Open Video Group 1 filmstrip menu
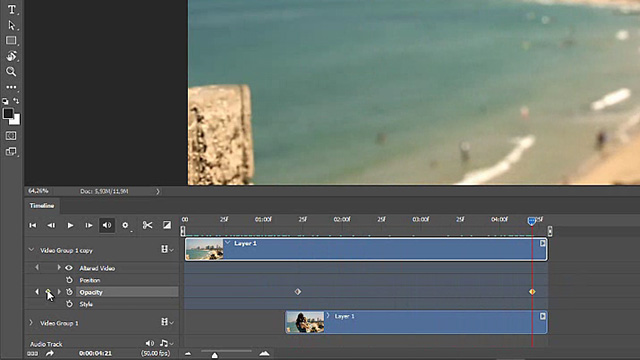Viewport: 640px width, 360px height. [x=167, y=322]
